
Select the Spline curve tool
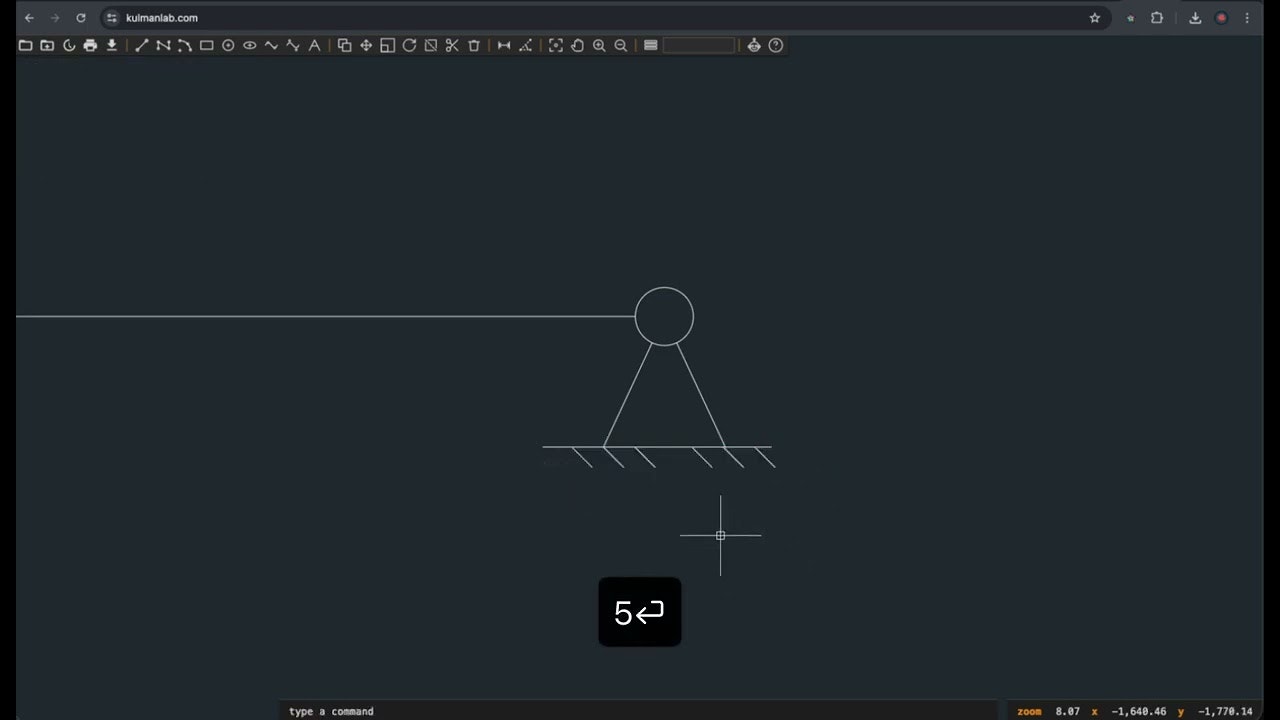click(271, 45)
